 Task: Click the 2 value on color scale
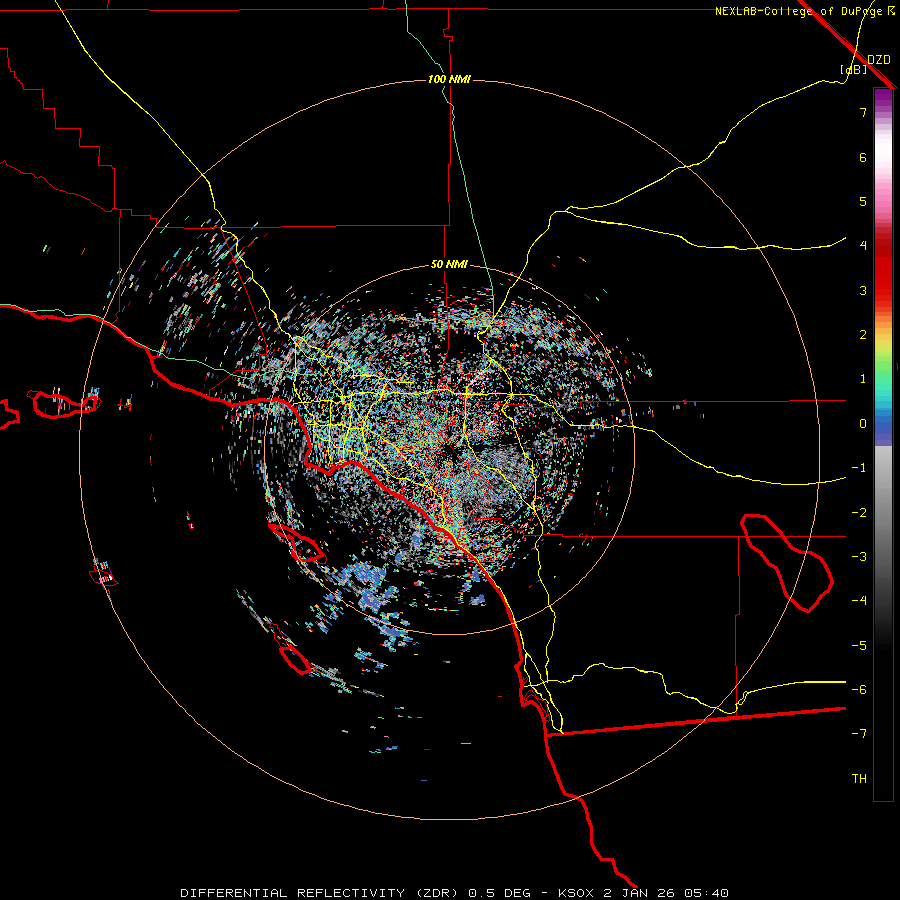point(863,335)
